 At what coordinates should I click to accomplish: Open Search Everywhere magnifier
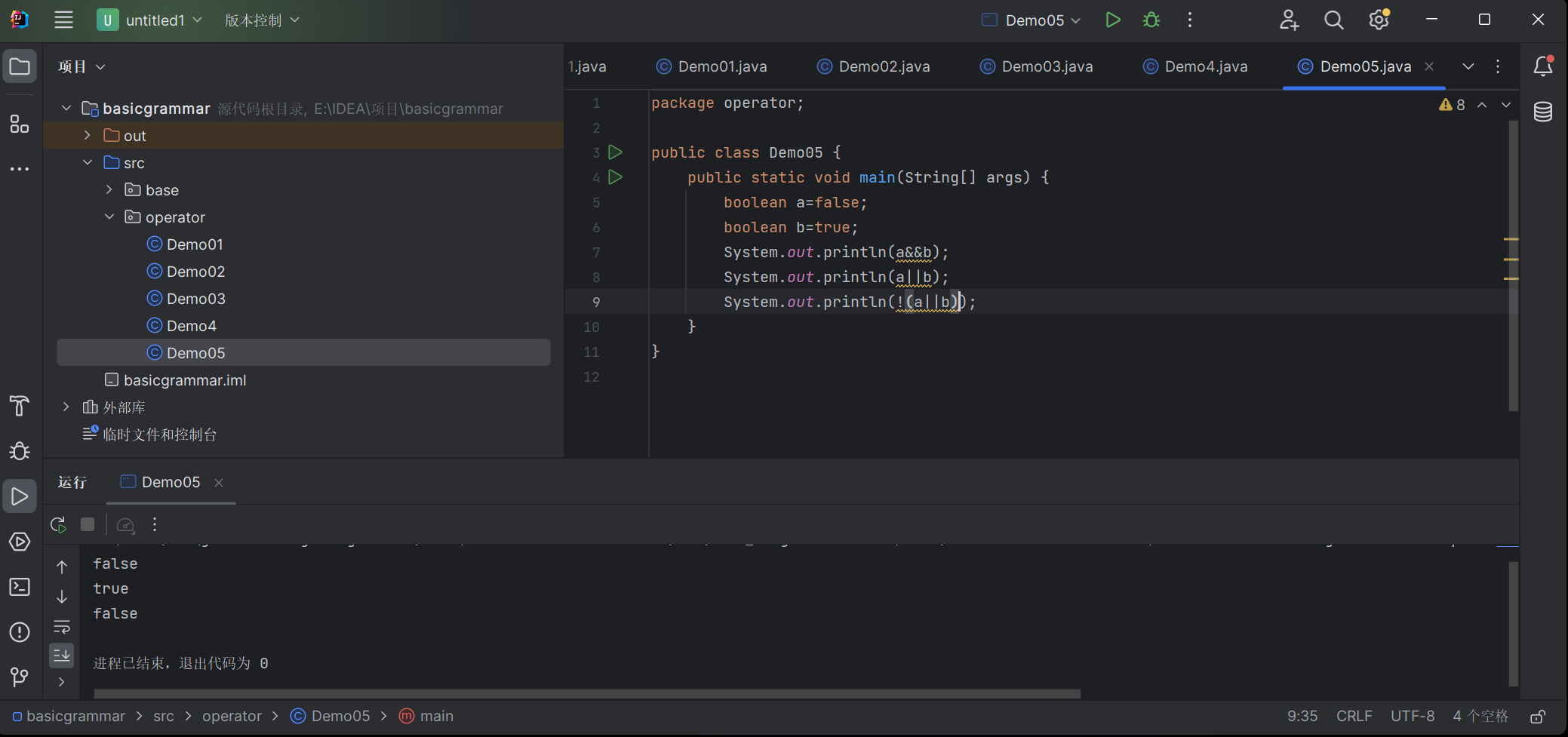[1333, 20]
